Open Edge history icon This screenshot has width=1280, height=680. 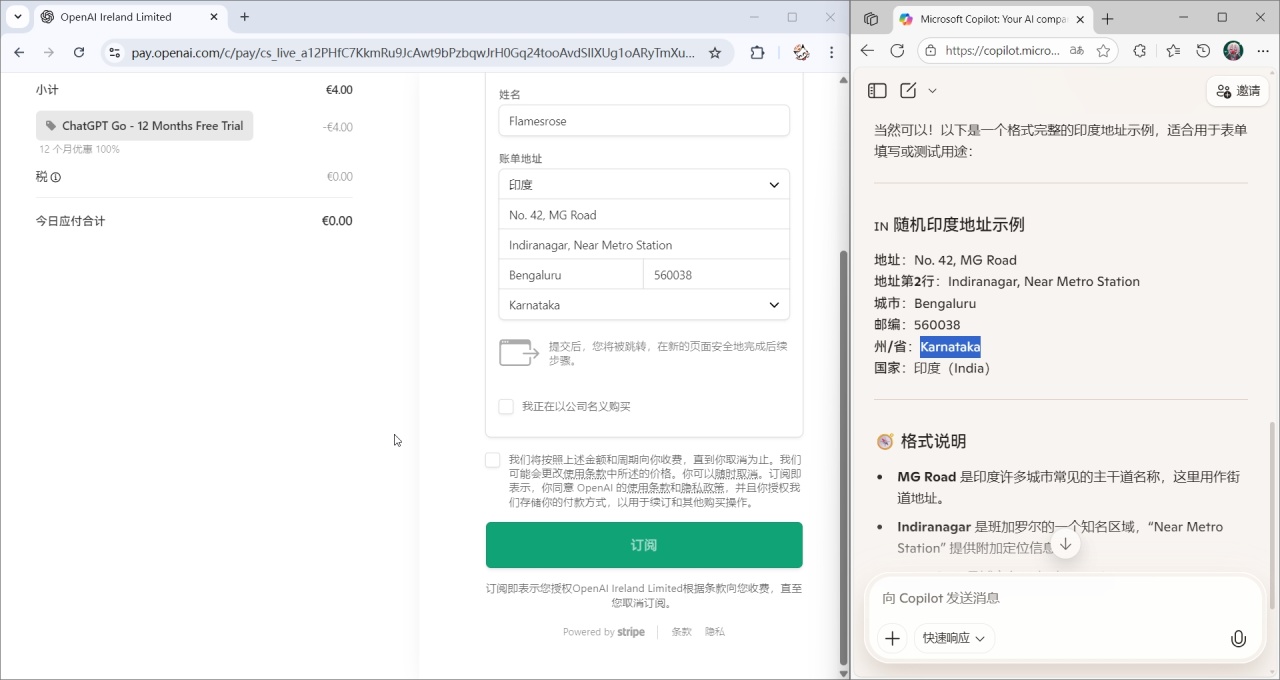(x=1203, y=51)
